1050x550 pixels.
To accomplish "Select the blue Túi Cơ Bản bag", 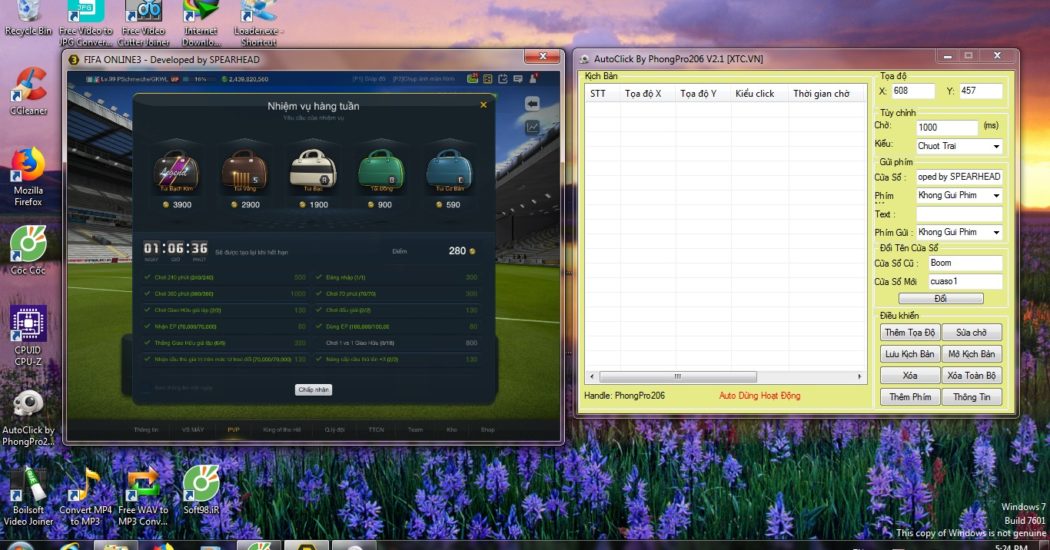I will pyautogui.click(x=449, y=170).
